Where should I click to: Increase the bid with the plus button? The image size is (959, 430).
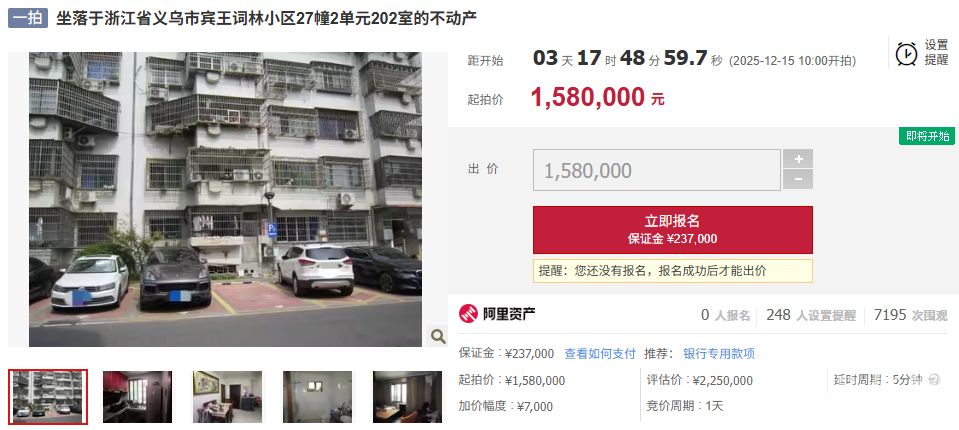(x=798, y=158)
